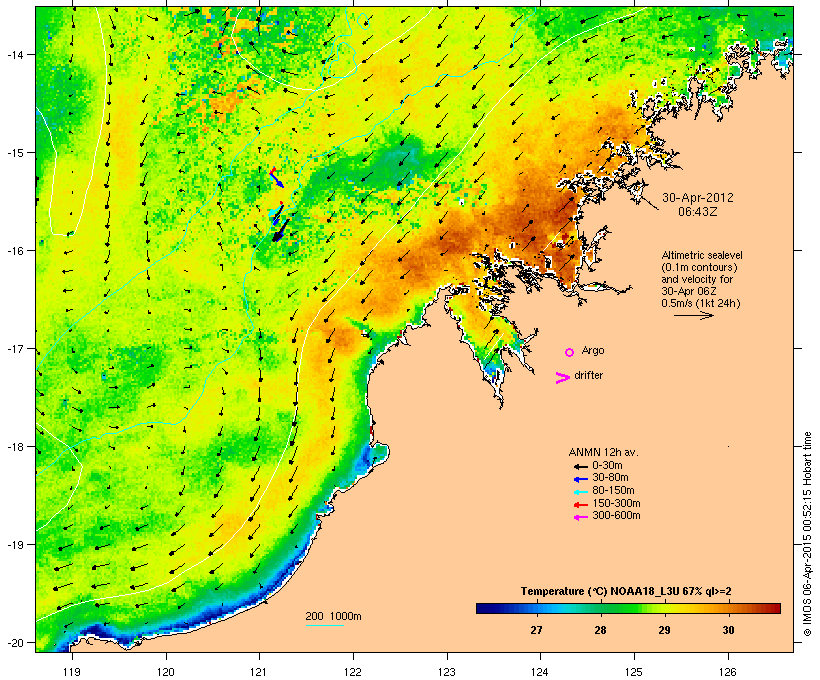The image size is (820, 680).
Task: Click the blue 30-80m legend arrow
Action: pyautogui.click(x=580, y=479)
